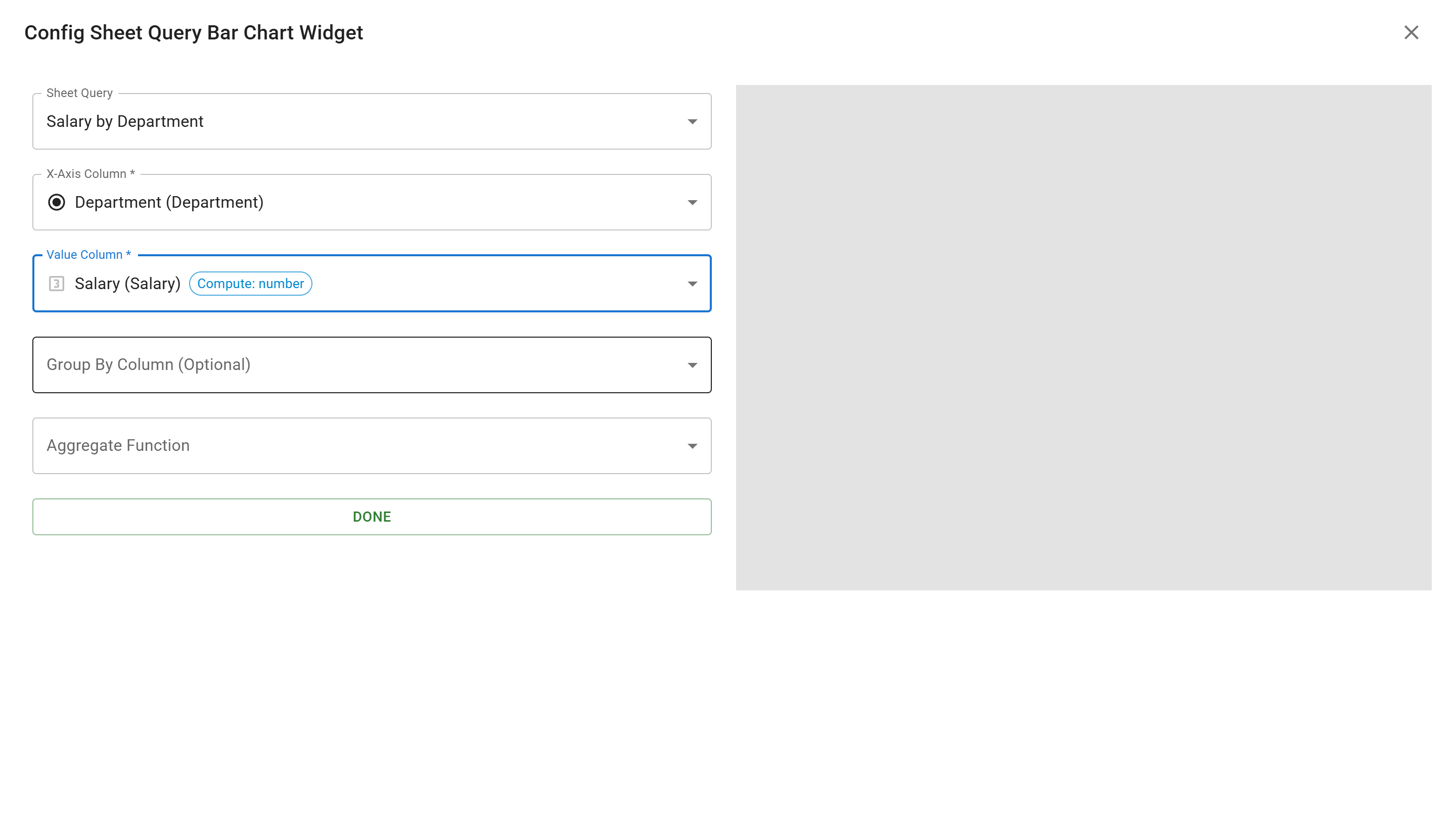Close the Config Sheet Query dialog

(x=1412, y=33)
